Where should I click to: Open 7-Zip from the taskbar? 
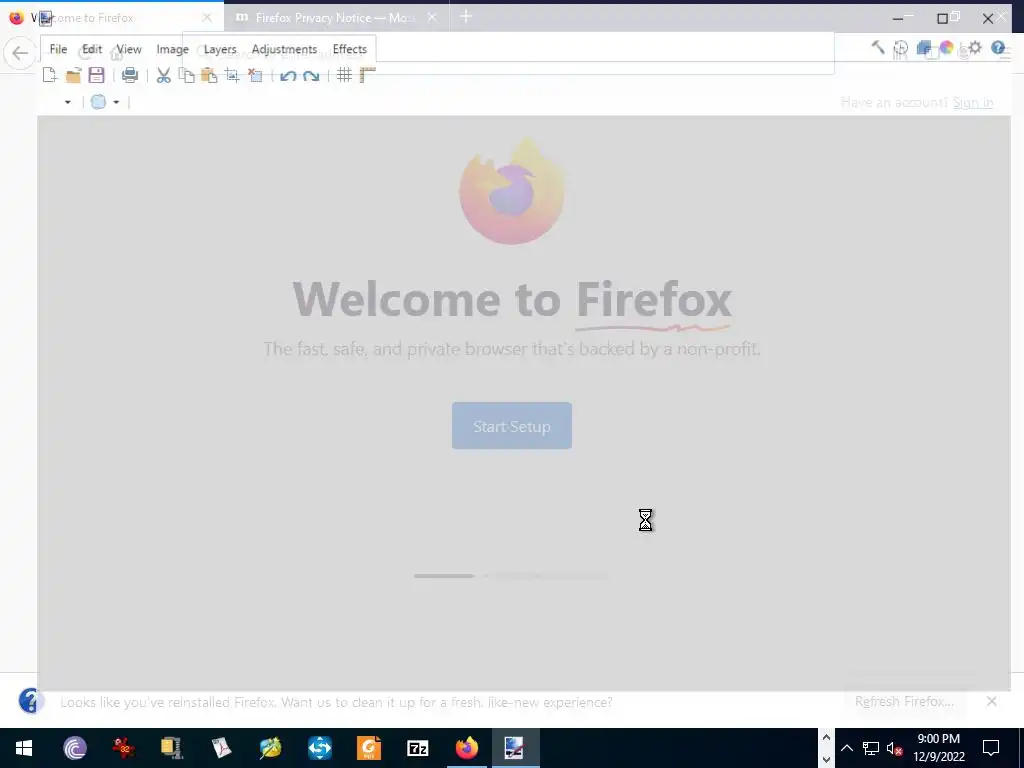(417, 748)
